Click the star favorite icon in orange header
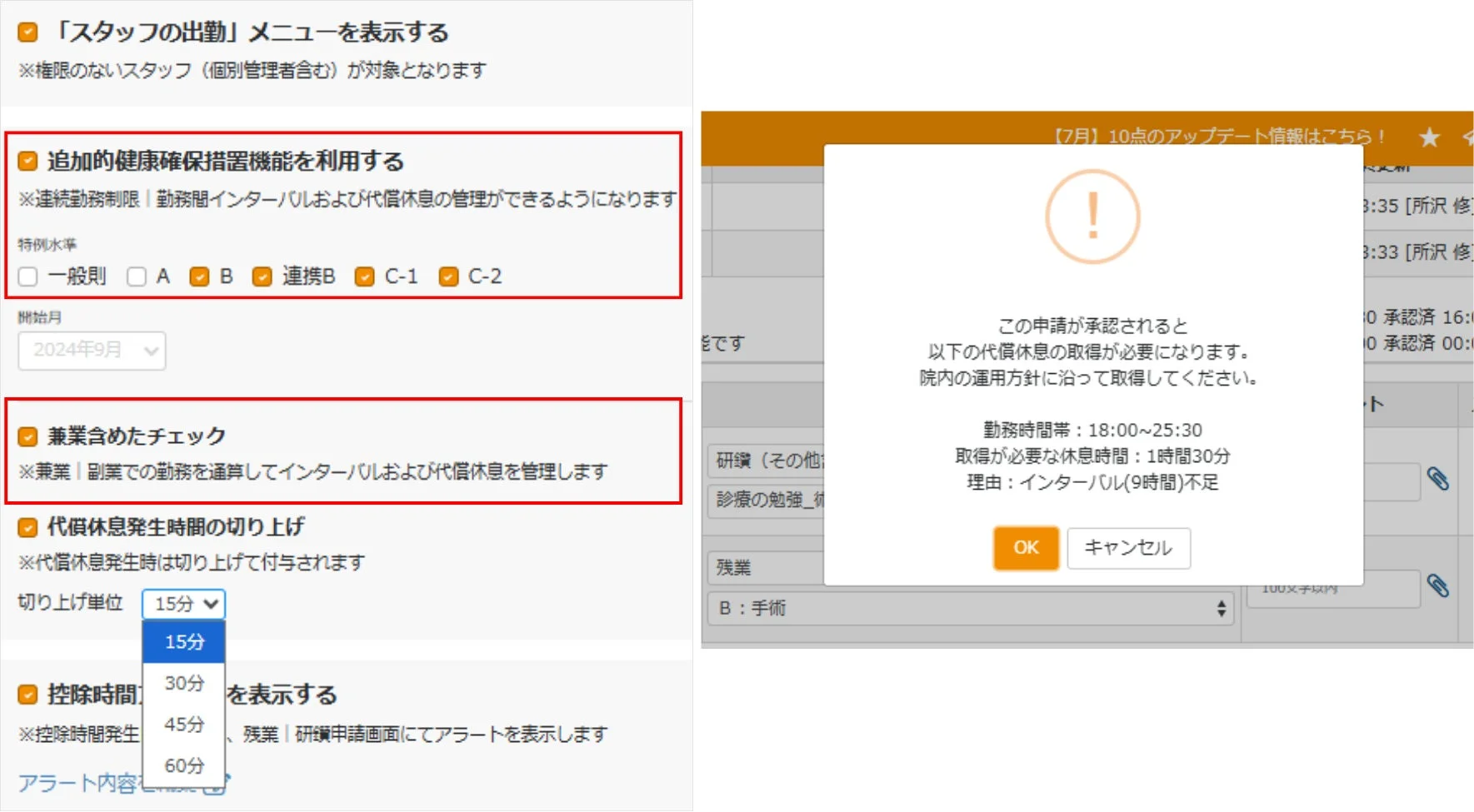1474x812 pixels. (x=1430, y=138)
